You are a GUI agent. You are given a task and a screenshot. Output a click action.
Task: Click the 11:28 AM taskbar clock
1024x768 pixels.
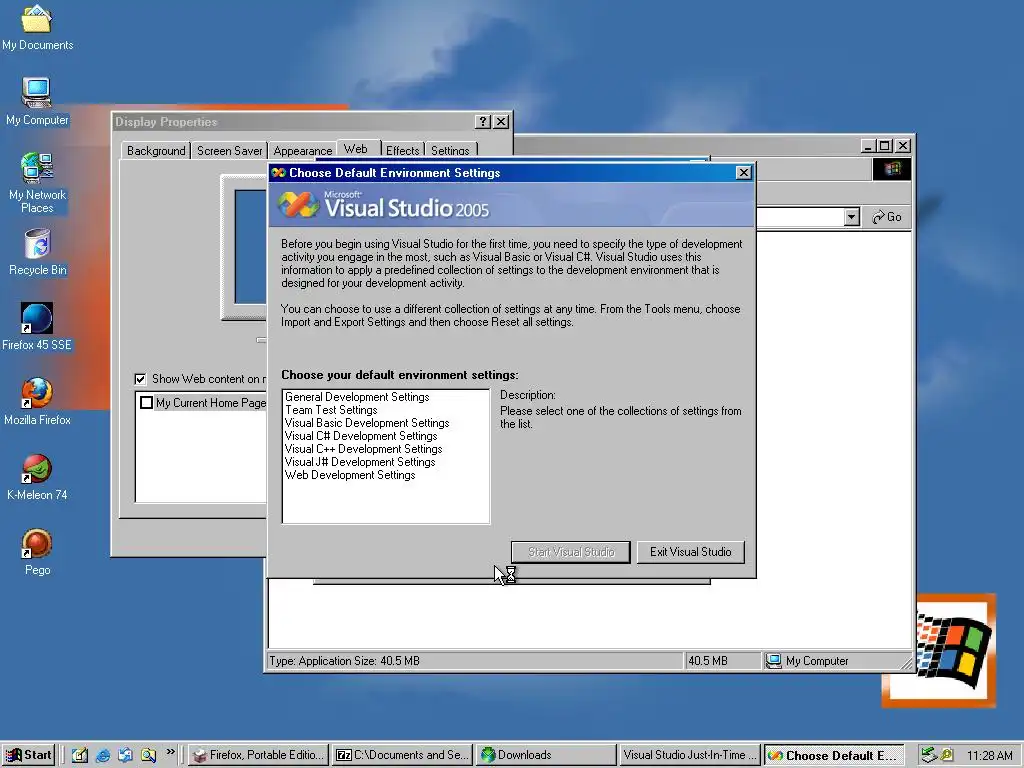coord(989,756)
